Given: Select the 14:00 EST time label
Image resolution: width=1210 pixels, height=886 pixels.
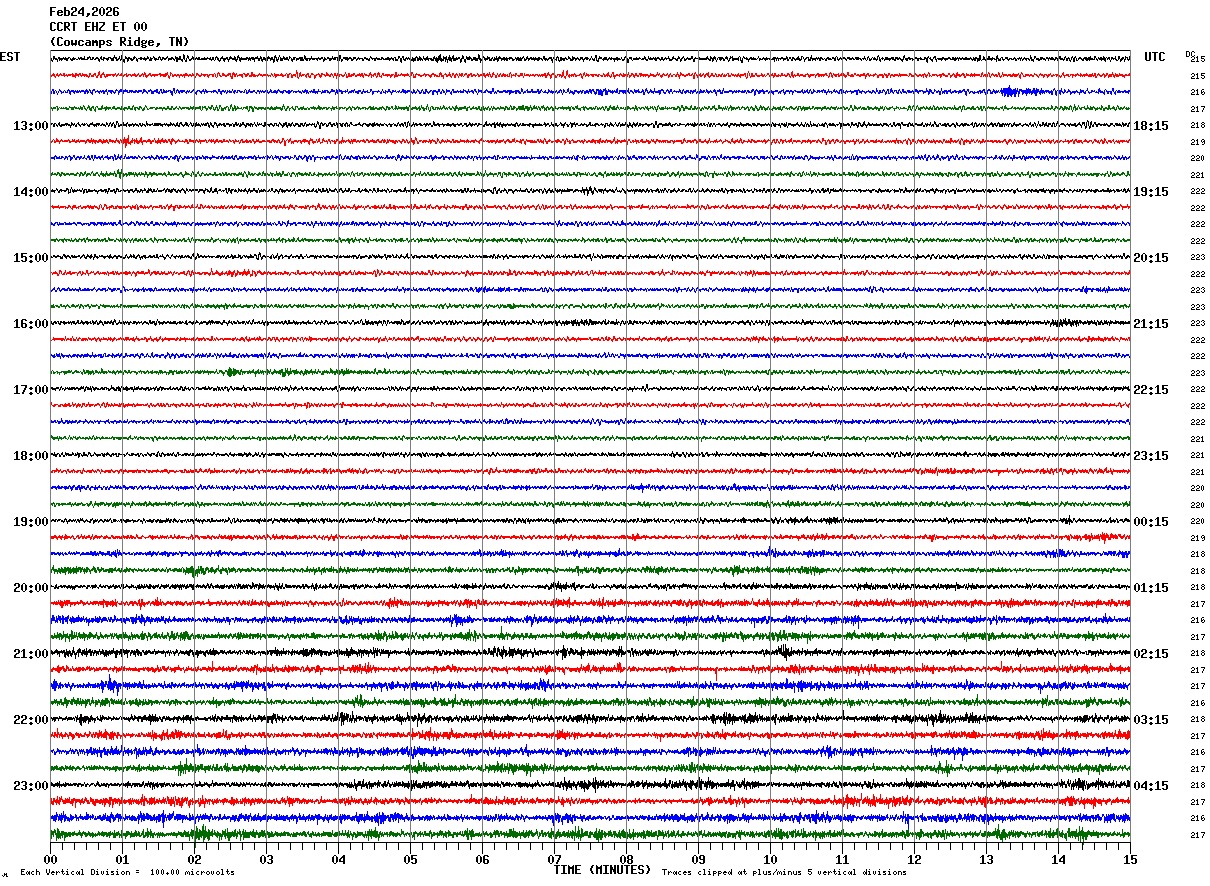Looking at the screenshot, I should click(x=30, y=192).
